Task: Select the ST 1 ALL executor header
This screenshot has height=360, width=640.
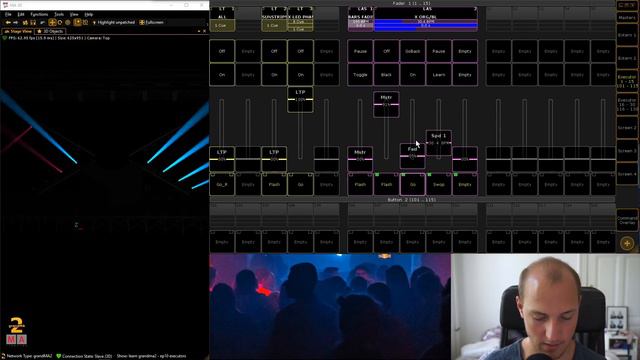Action: pyautogui.click(x=222, y=19)
